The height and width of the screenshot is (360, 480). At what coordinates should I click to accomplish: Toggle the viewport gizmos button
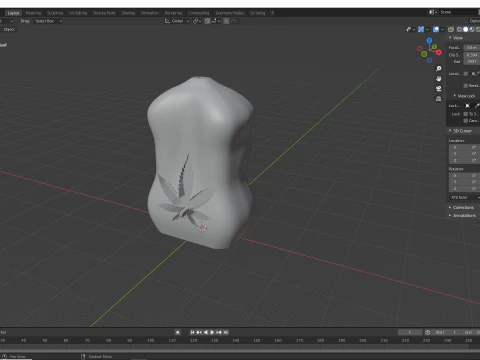(421, 29)
